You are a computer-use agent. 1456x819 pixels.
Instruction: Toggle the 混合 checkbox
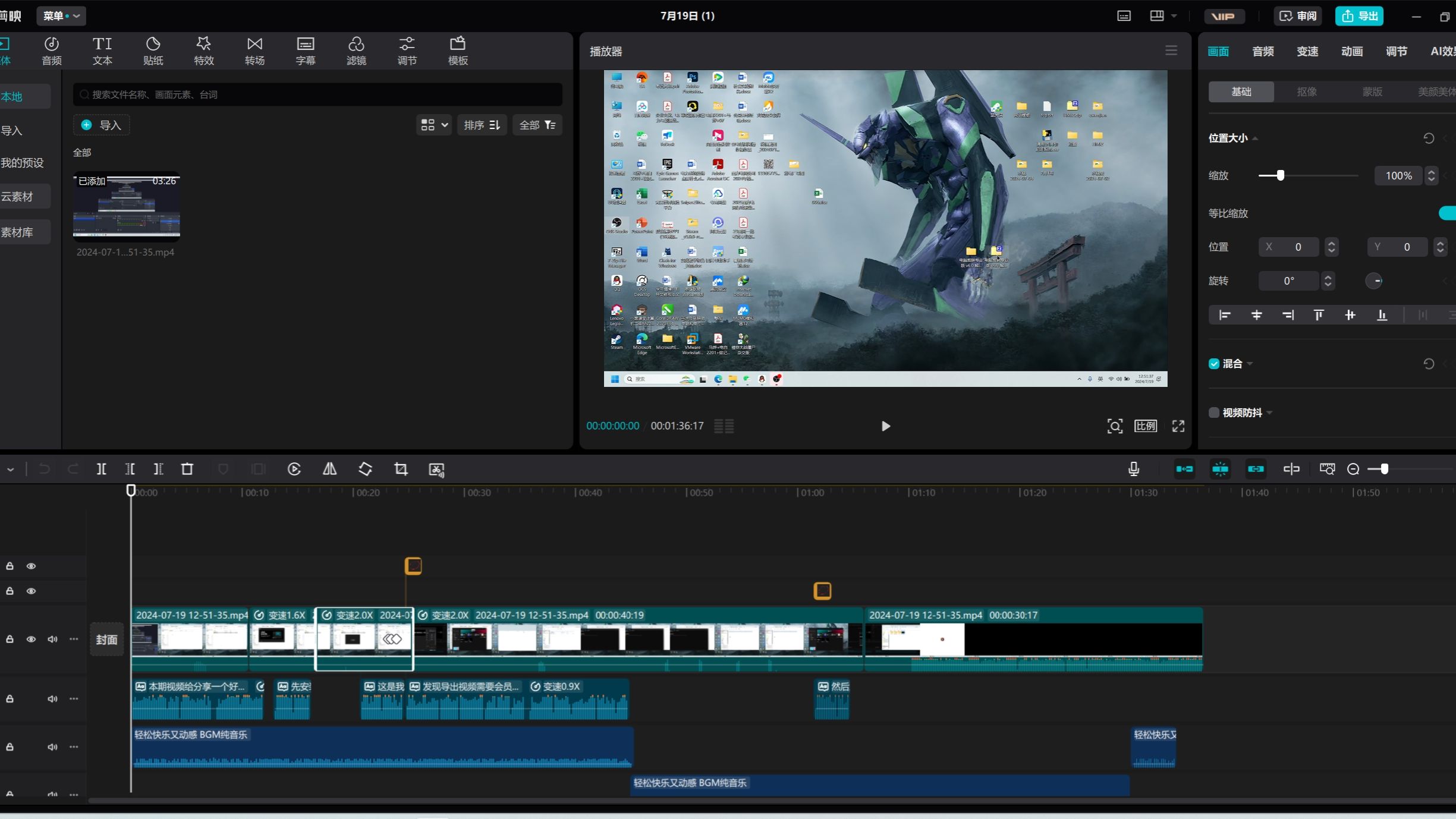pos(1214,364)
